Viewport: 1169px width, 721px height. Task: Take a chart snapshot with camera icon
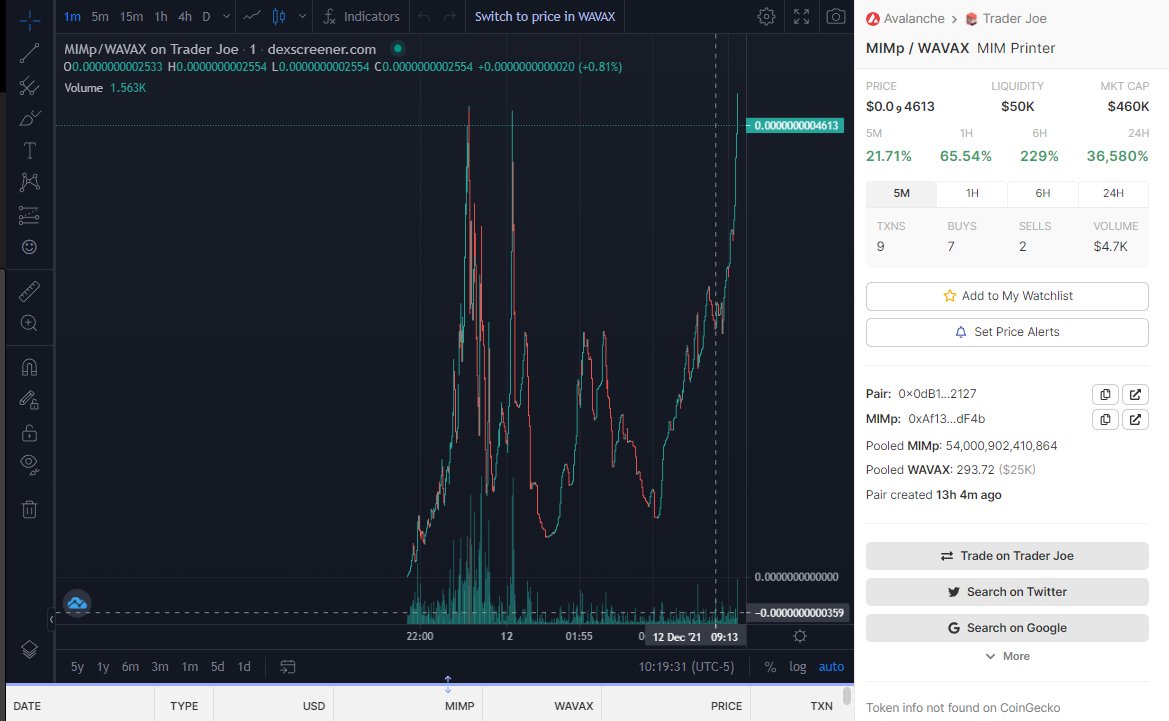coord(836,16)
